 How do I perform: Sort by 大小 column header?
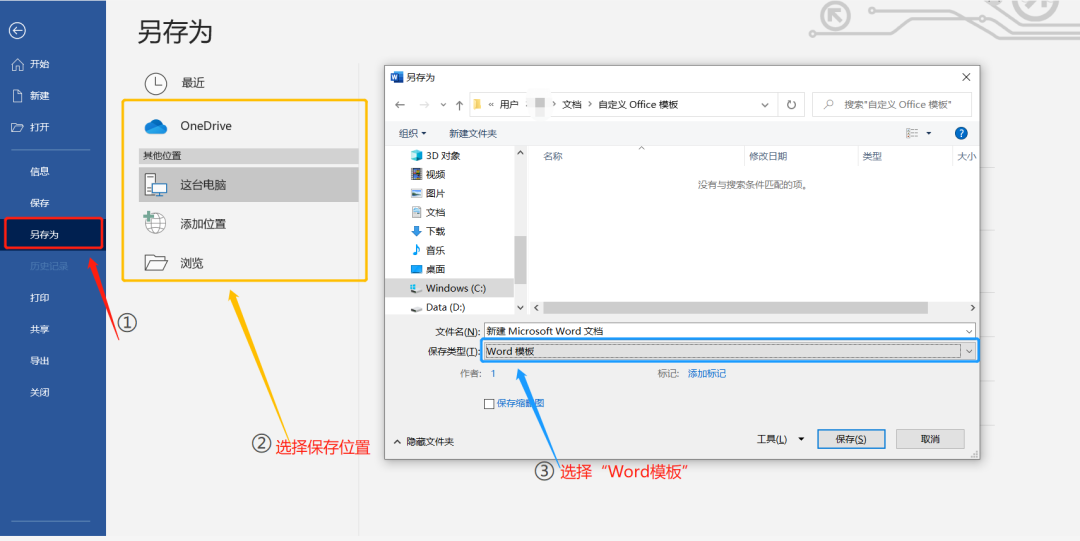(x=966, y=156)
